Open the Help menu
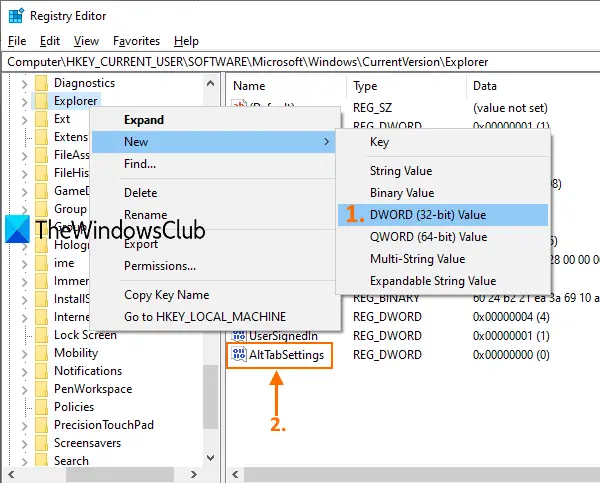The height and width of the screenshot is (483, 600). [x=186, y=41]
